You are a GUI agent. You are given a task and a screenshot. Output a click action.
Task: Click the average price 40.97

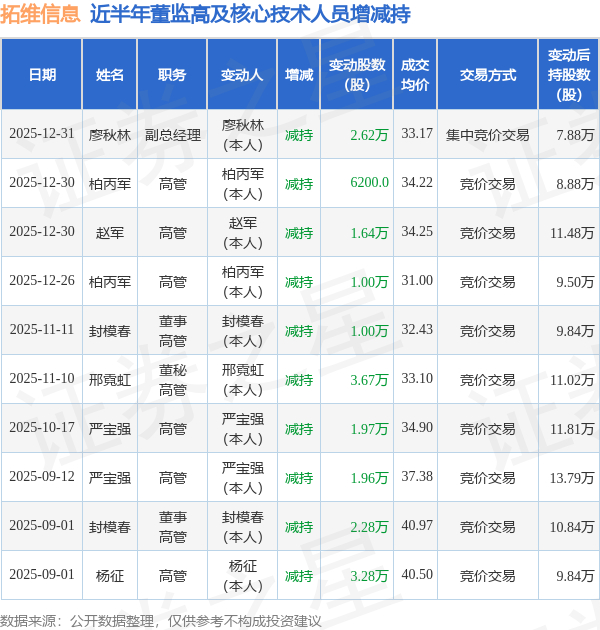click(417, 526)
